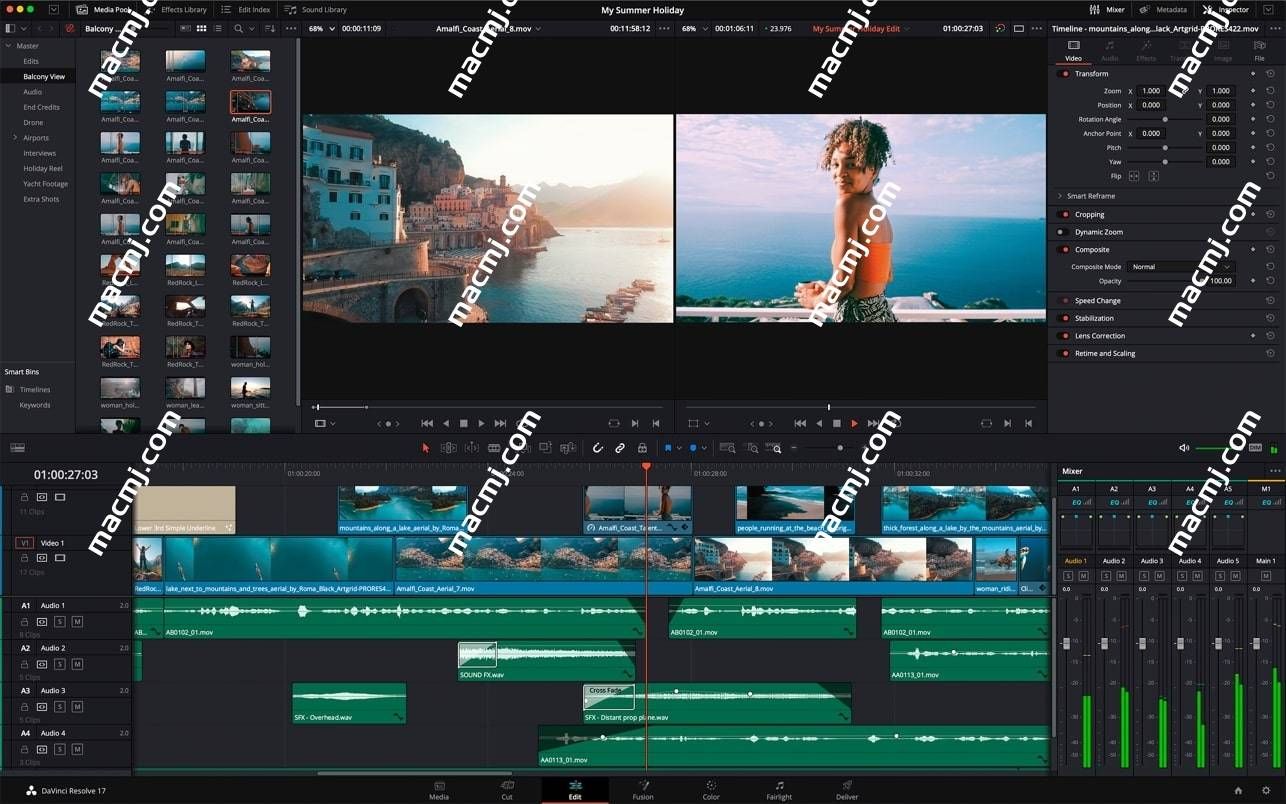Image resolution: width=1286 pixels, height=804 pixels.
Task: Toggle the Stabilization switch
Action: pyautogui.click(x=1064, y=318)
